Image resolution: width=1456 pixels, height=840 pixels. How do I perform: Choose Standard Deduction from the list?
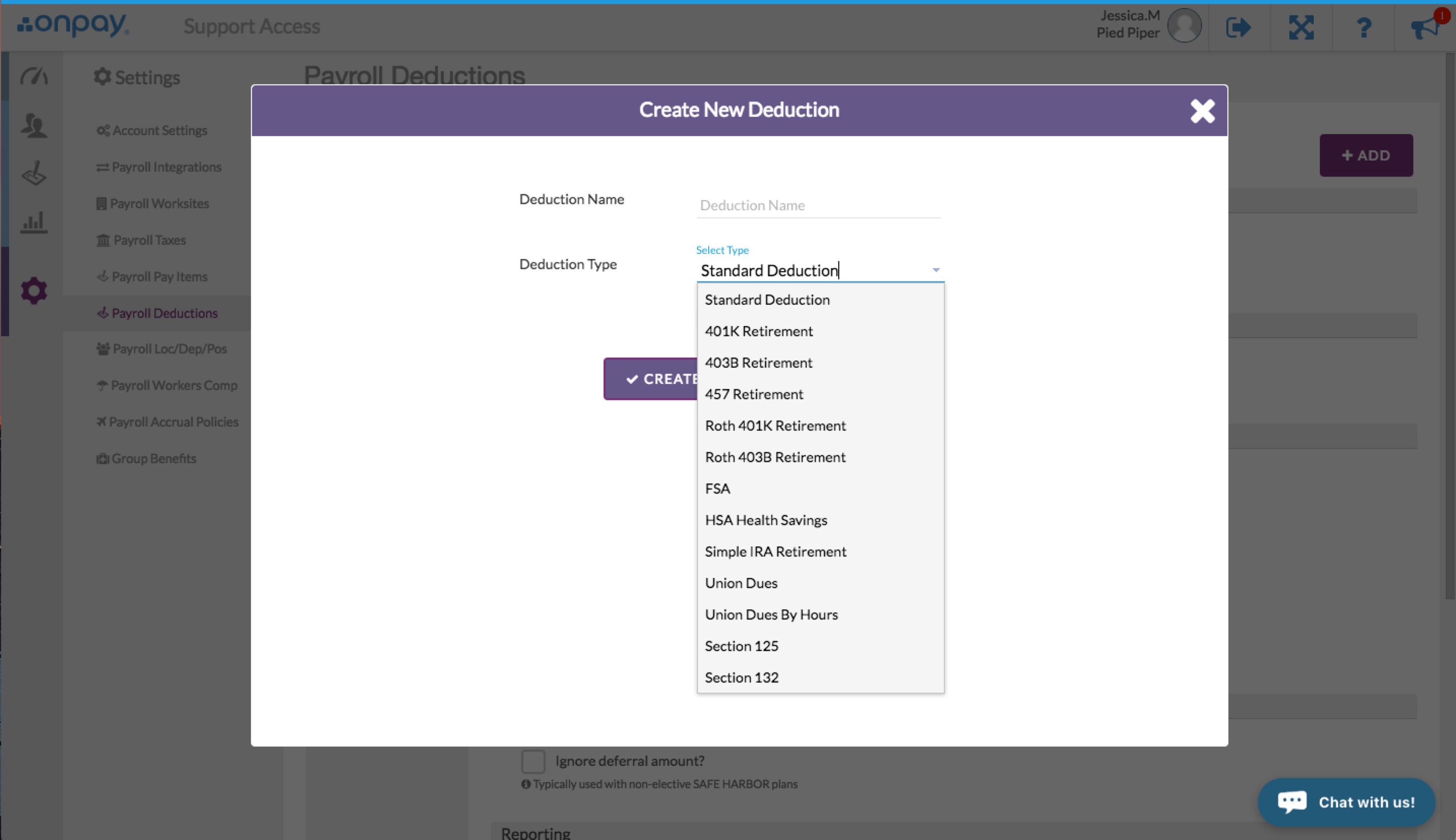pos(820,300)
